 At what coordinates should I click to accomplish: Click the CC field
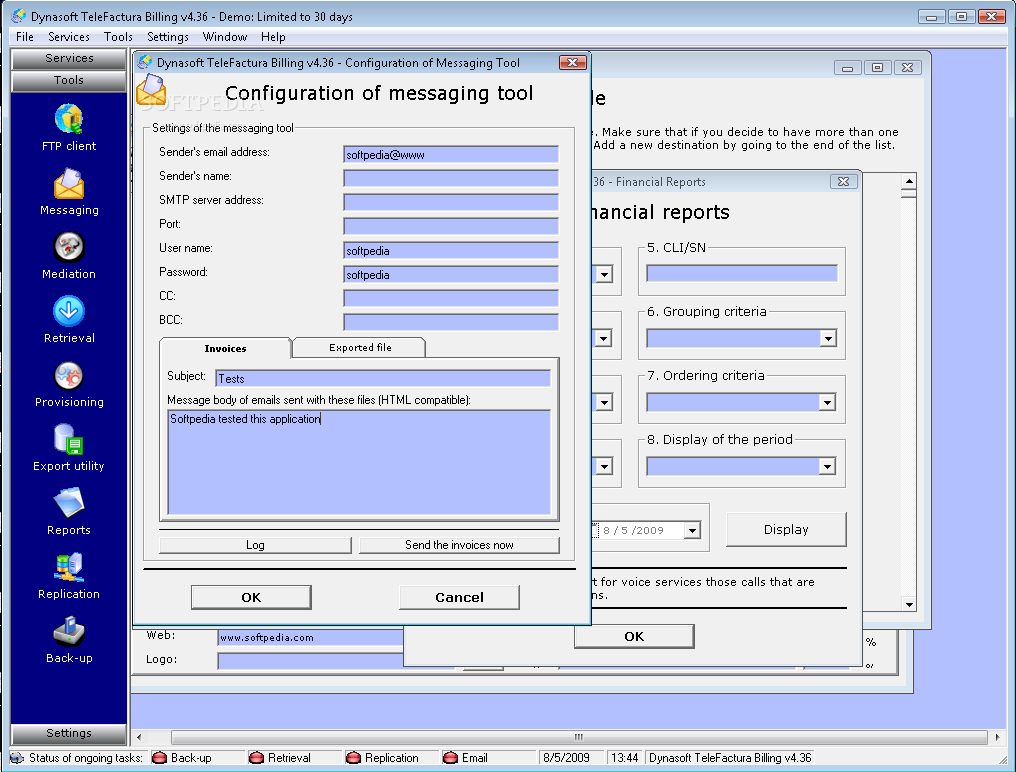[451, 298]
